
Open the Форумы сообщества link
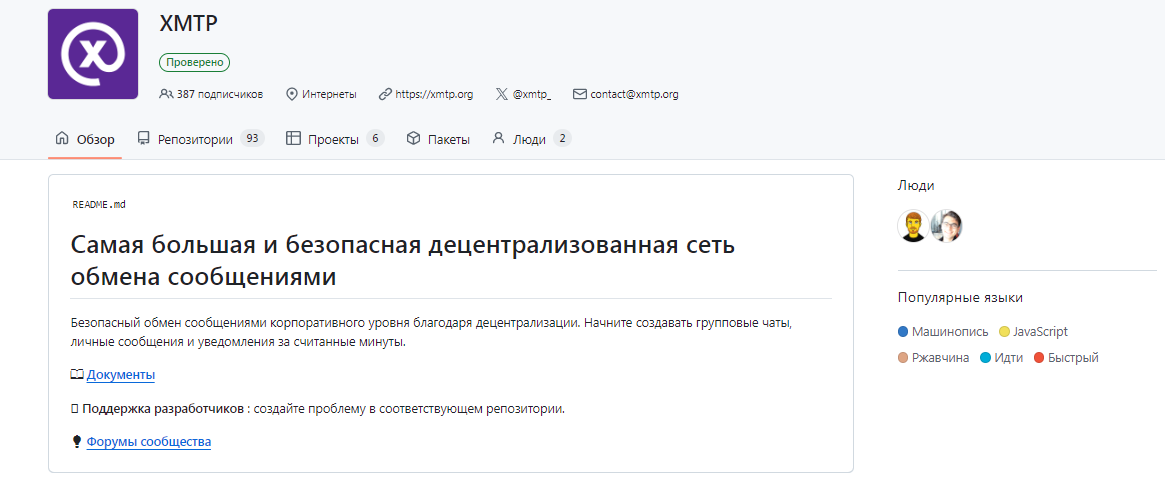click(149, 442)
